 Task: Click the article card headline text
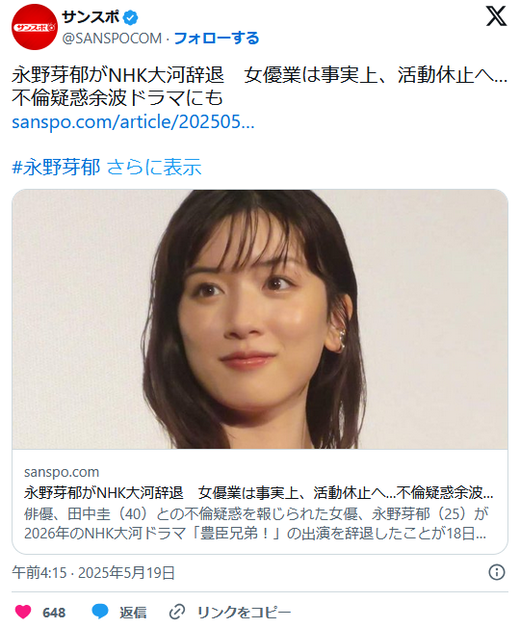click(x=258, y=493)
